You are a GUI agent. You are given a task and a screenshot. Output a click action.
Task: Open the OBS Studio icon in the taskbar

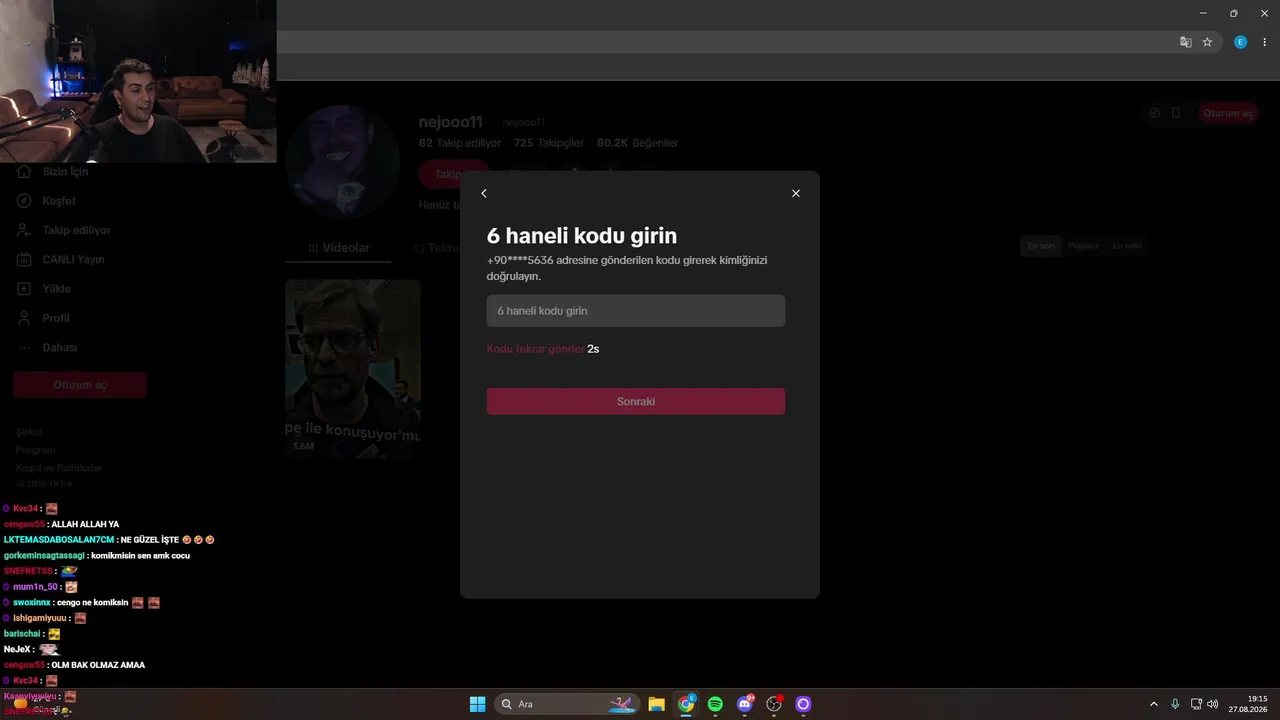tap(773, 704)
